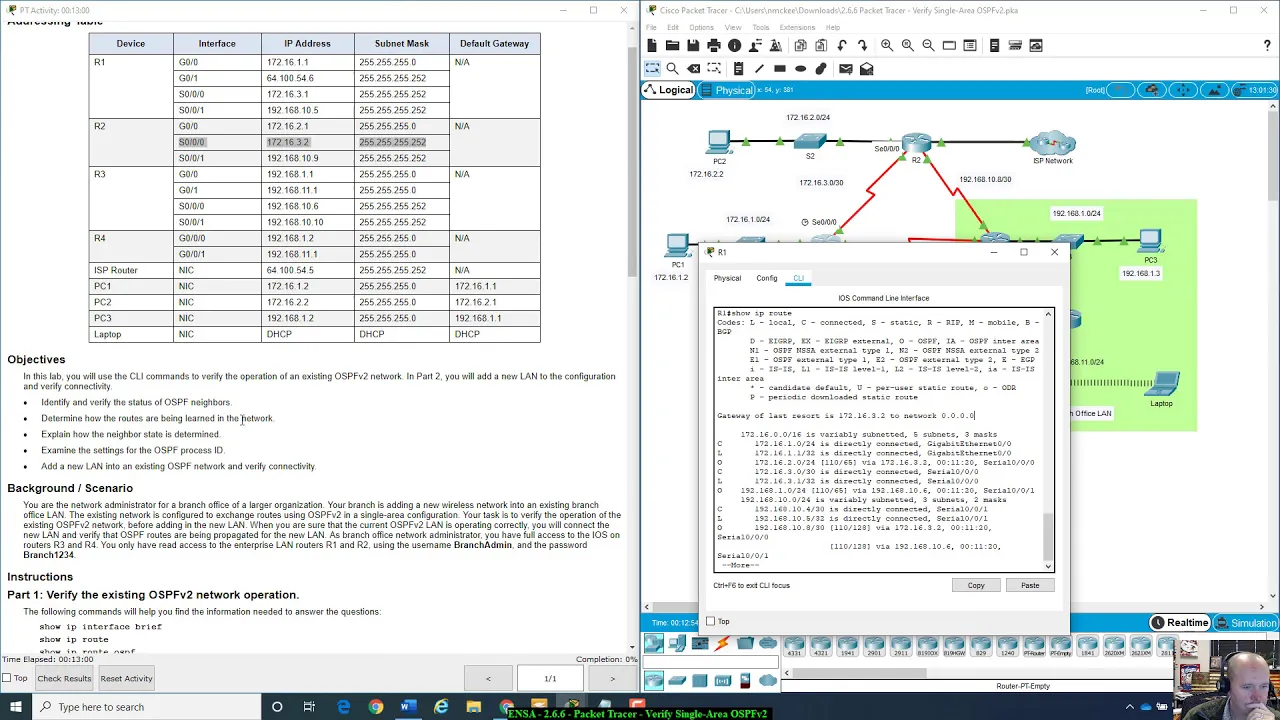This screenshot has height=720, width=1280.
Task: Select the 4331 router device
Action: coord(794,645)
